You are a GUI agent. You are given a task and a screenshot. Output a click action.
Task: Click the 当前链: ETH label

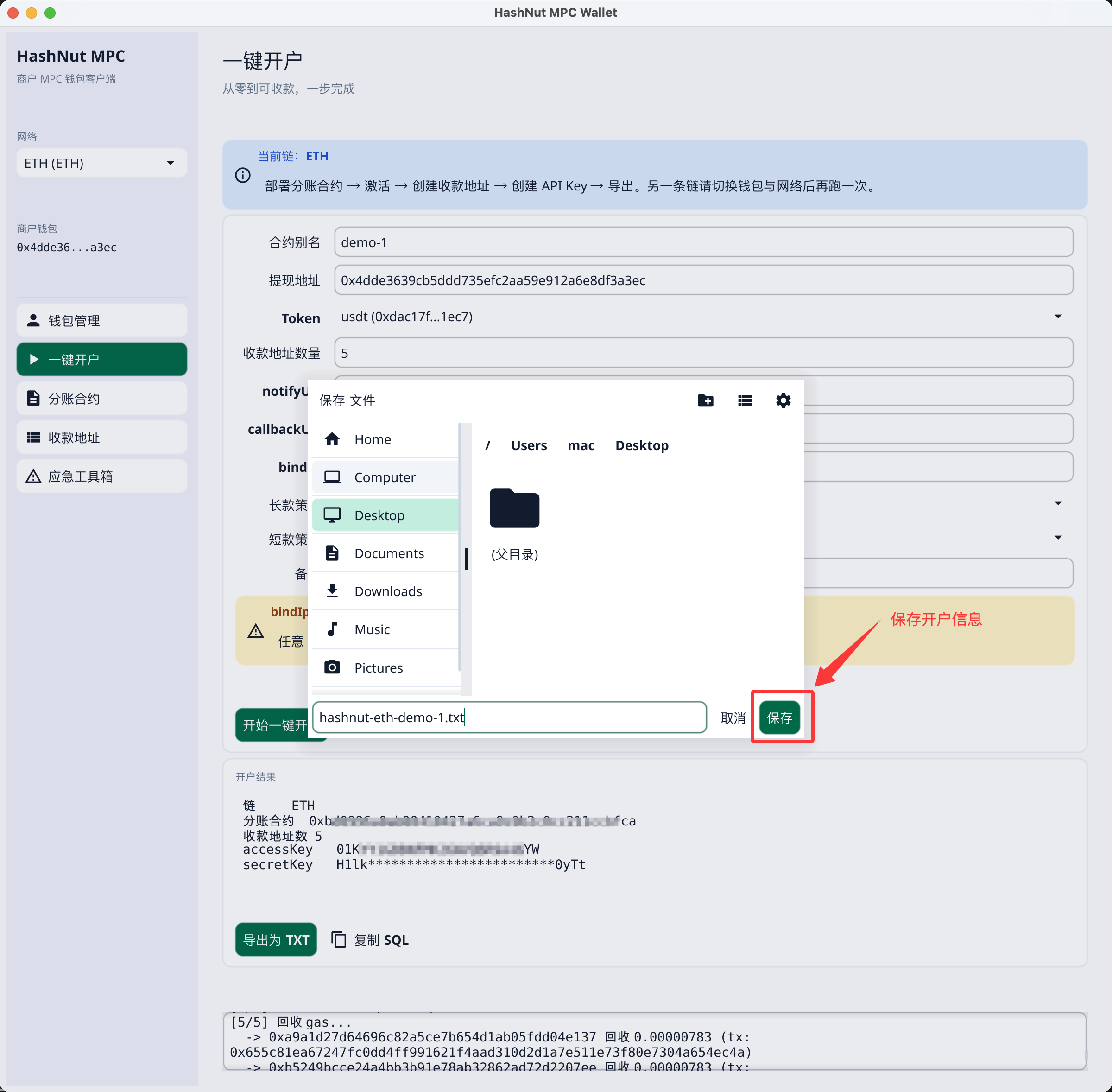[x=293, y=156]
